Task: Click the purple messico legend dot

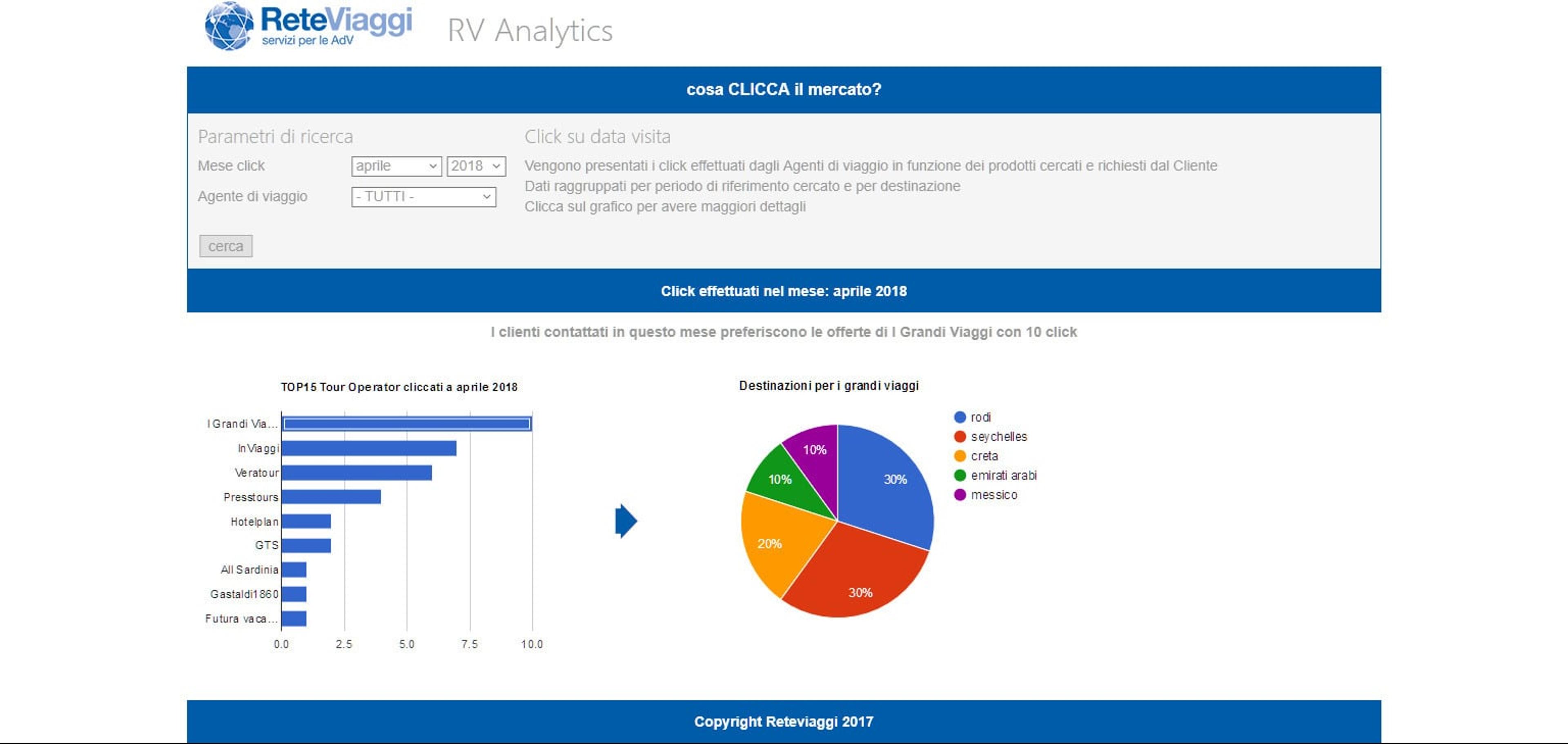Action: [x=960, y=495]
